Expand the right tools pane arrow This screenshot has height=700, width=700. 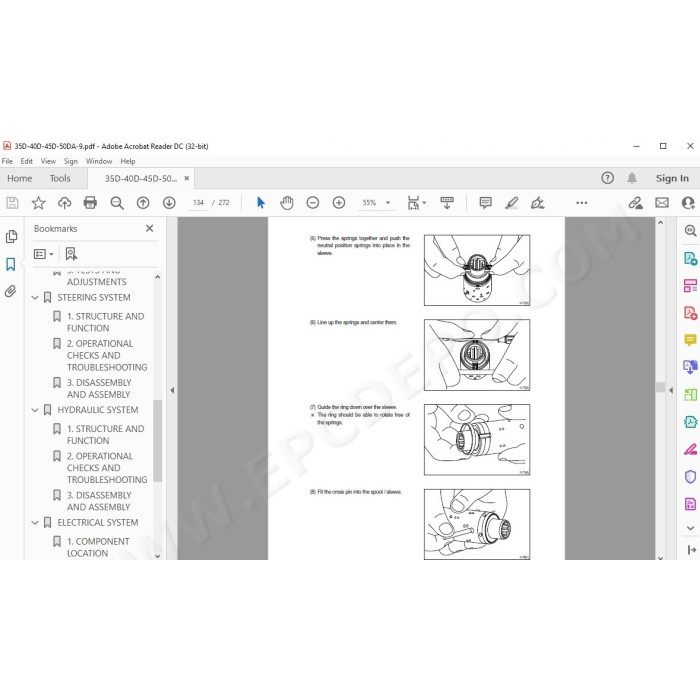coord(671,390)
